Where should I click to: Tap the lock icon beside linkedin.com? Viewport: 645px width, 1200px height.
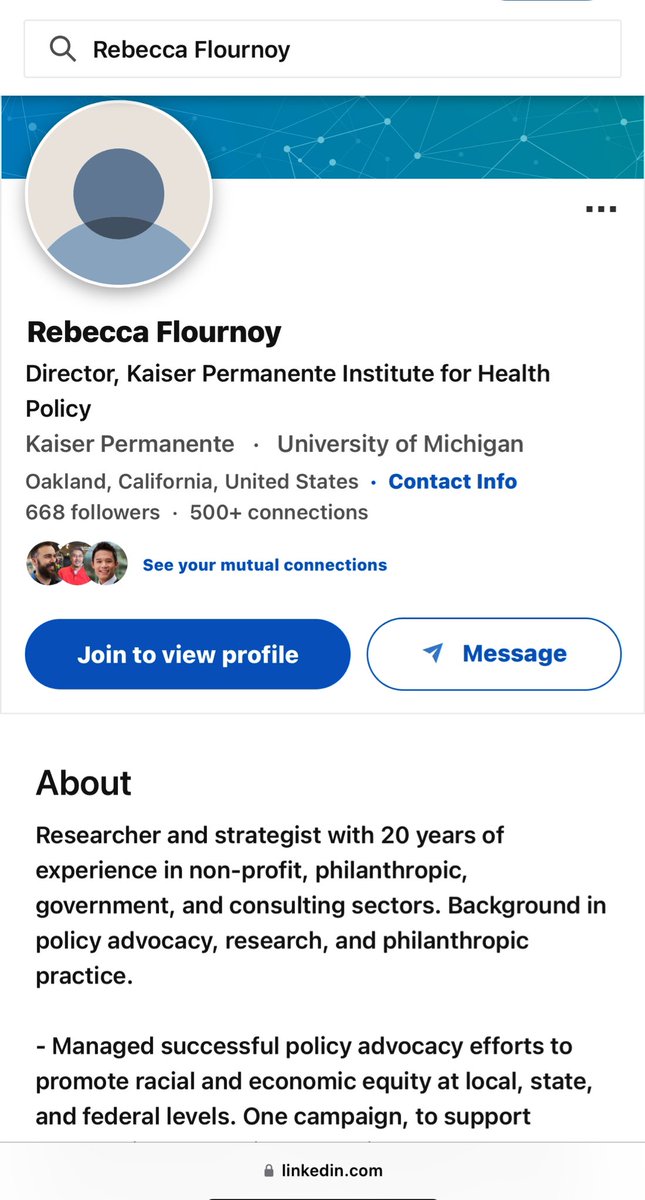(268, 1170)
